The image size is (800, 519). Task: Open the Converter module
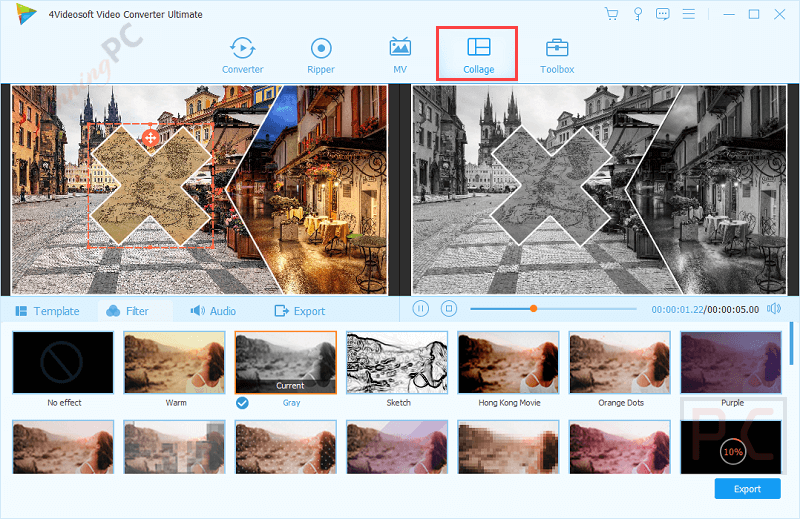[x=242, y=55]
